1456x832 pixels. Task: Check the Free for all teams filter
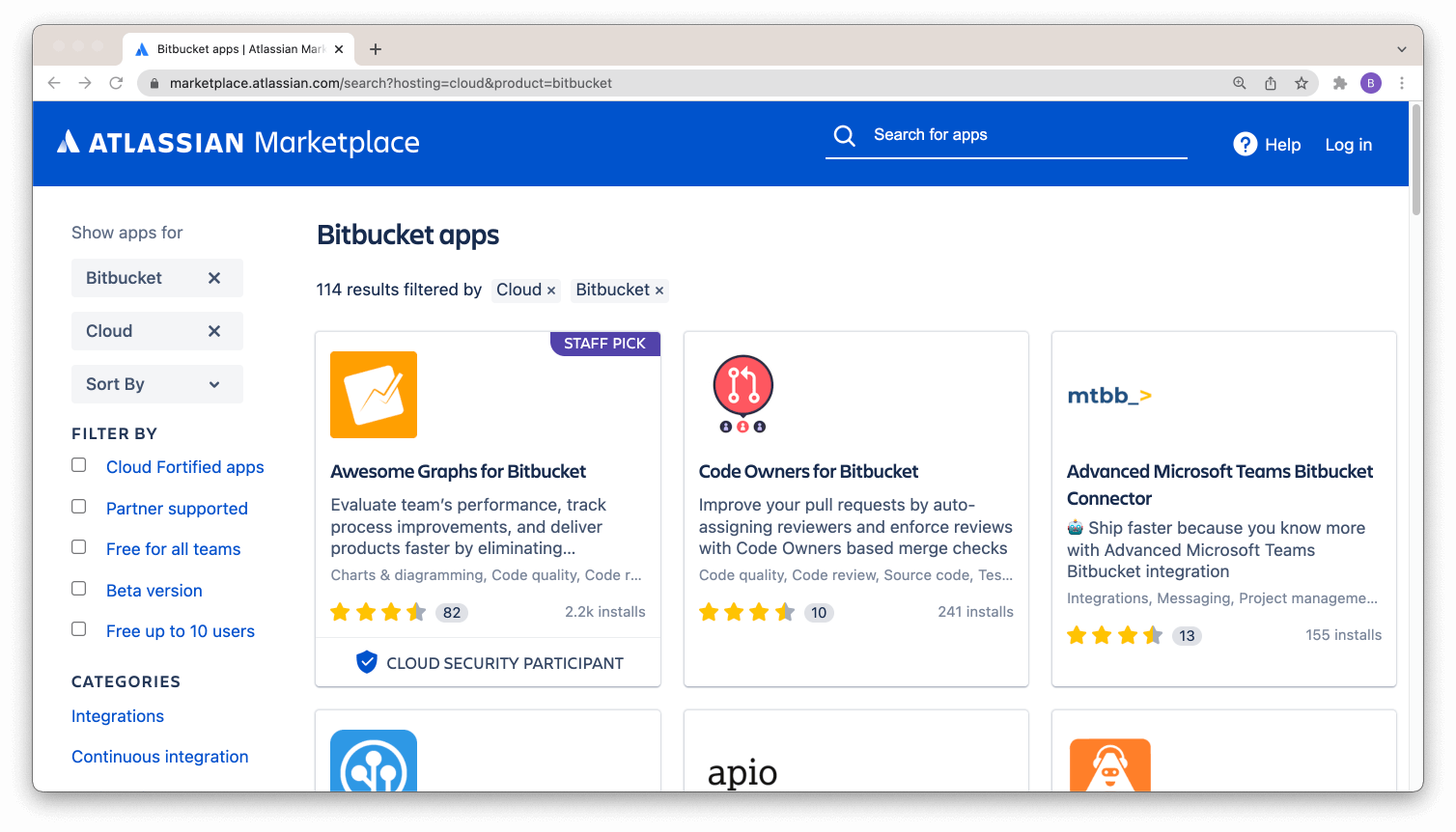(x=78, y=546)
